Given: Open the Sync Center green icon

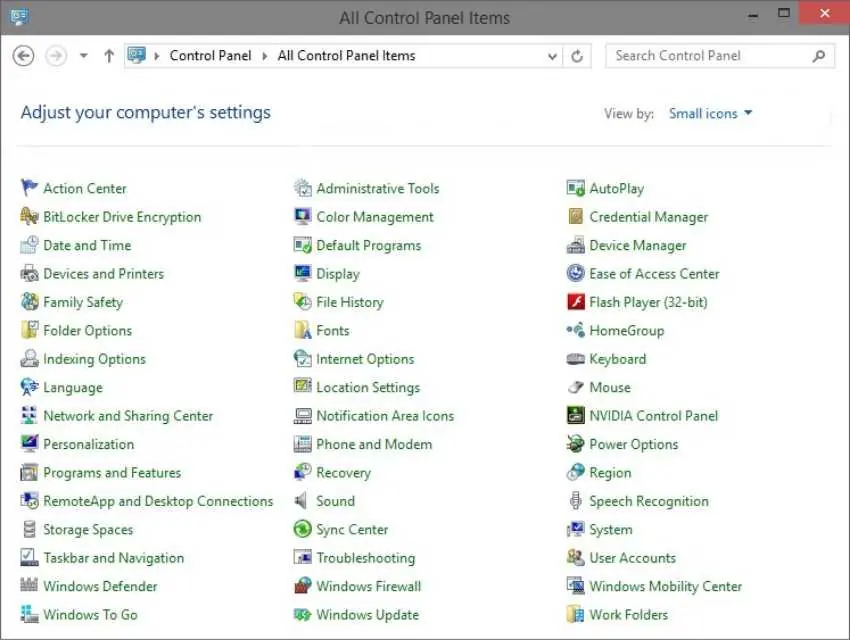Looking at the screenshot, I should pos(302,529).
